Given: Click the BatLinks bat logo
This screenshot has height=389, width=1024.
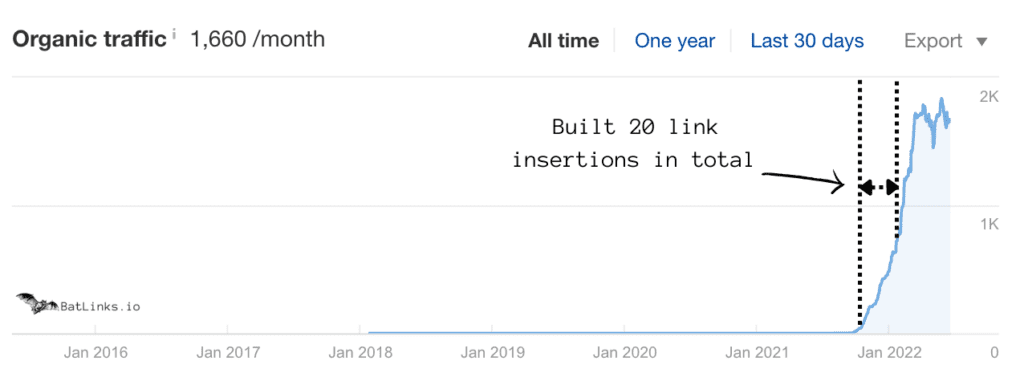Looking at the screenshot, I should (38, 303).
